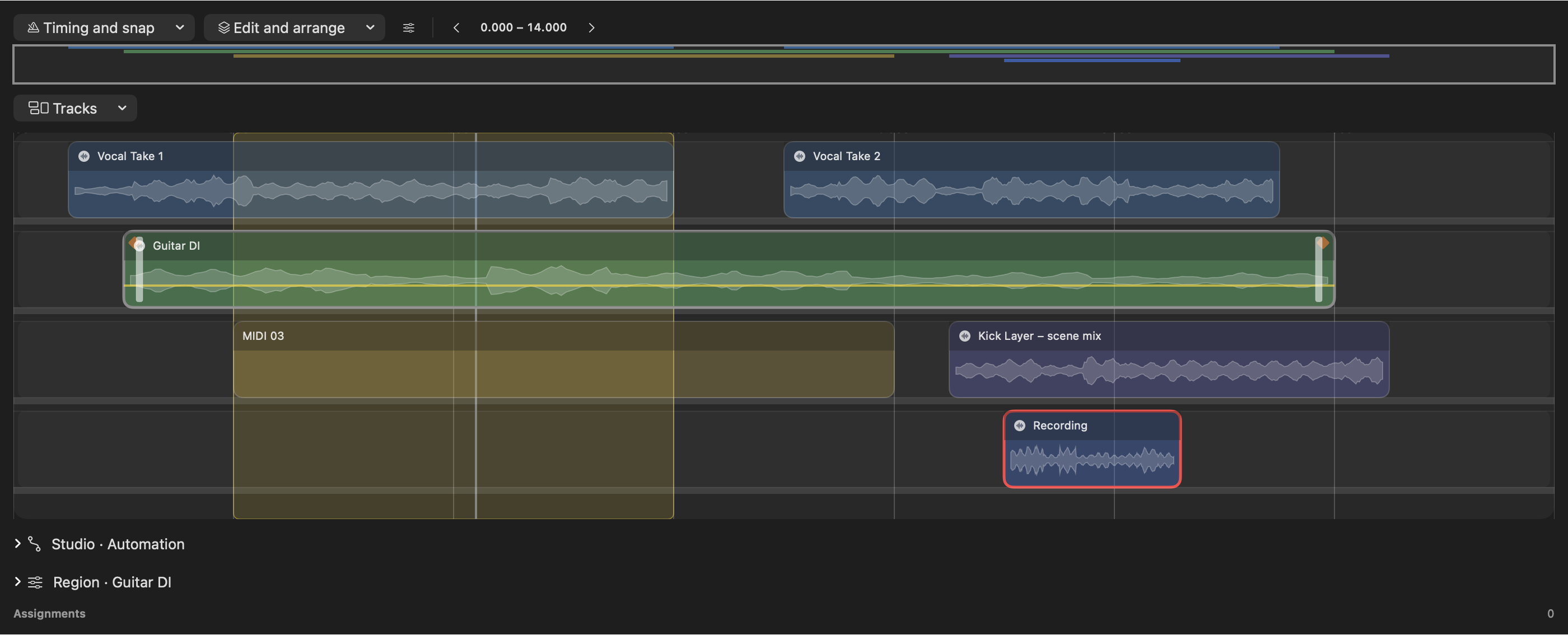The image size is (1568, 635).
Task: Click the sliders settings icon in toolbar
Action: (408, 27)
